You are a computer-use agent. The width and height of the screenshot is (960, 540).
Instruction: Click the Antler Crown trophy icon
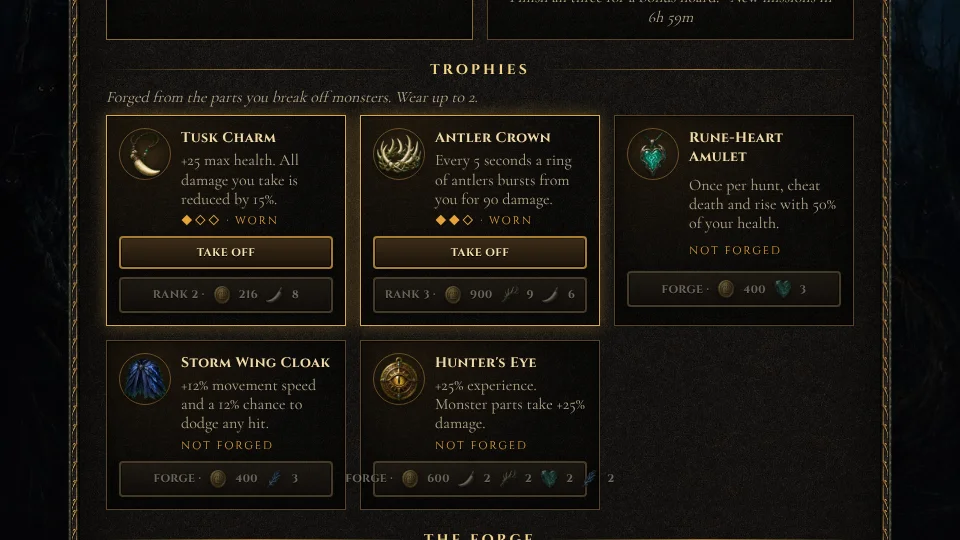(399, 154)
